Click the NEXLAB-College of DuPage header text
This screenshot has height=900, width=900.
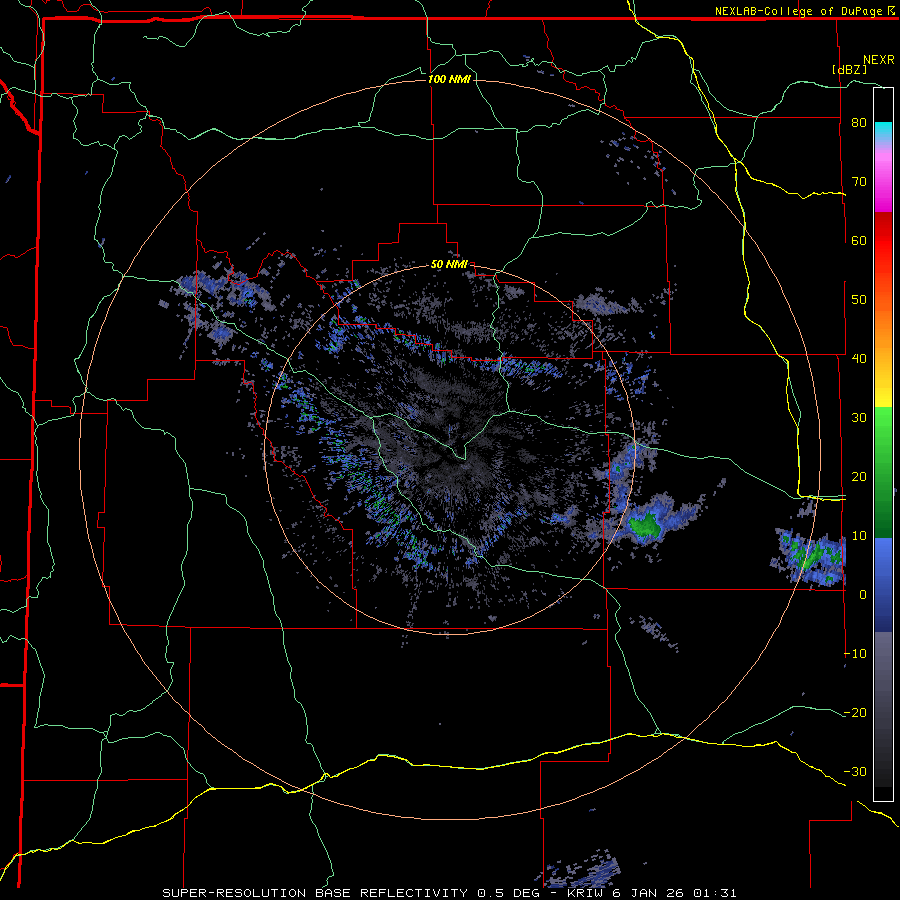798,11
